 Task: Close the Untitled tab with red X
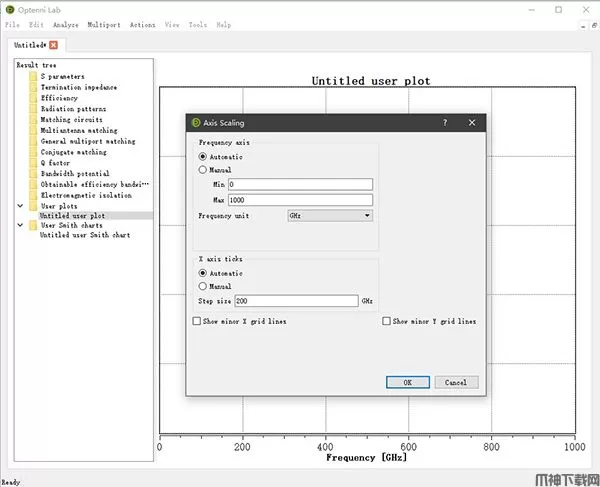[x=54, y=45]
